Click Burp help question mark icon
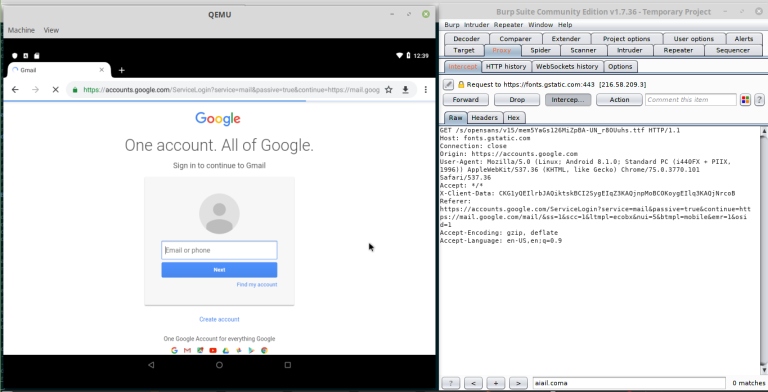Image resolution: width=768 pixels, height=392 pixels. coord(759,99)
